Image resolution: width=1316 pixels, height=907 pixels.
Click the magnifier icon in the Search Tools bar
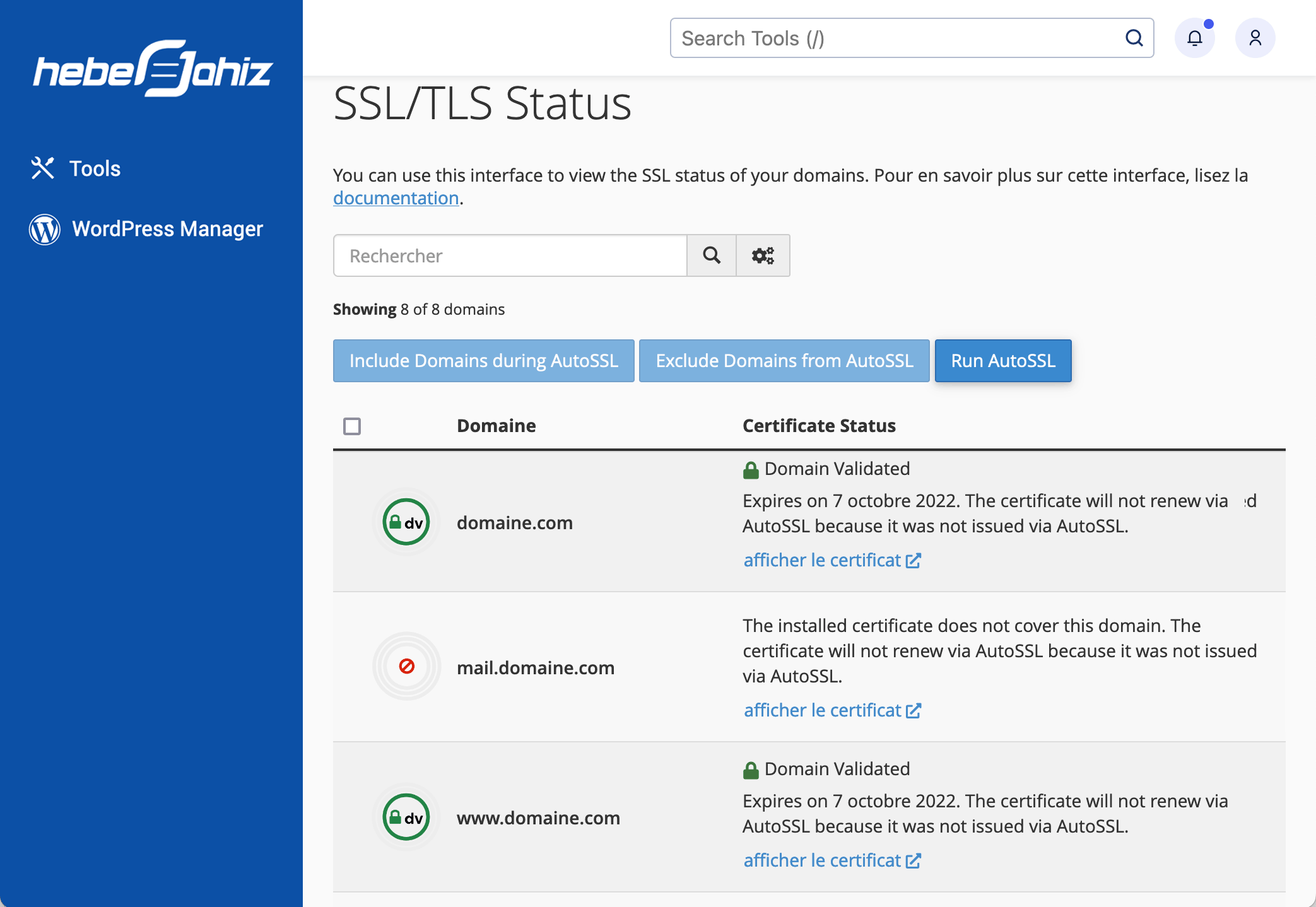point(1134,38)
